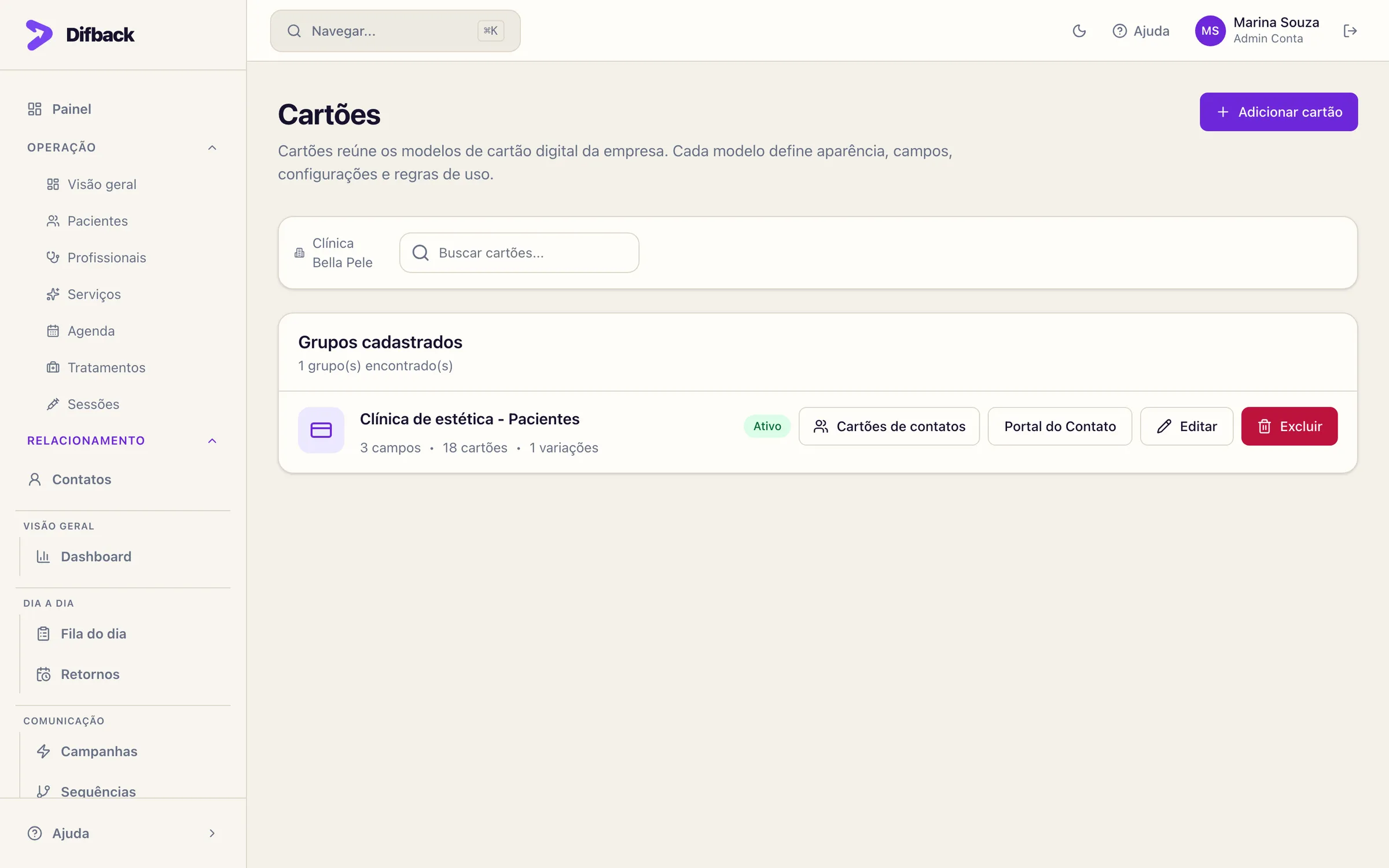1389x868 pixels.
Task: Click the Serviços sparkle icon
Action: (x=53, y=294)
